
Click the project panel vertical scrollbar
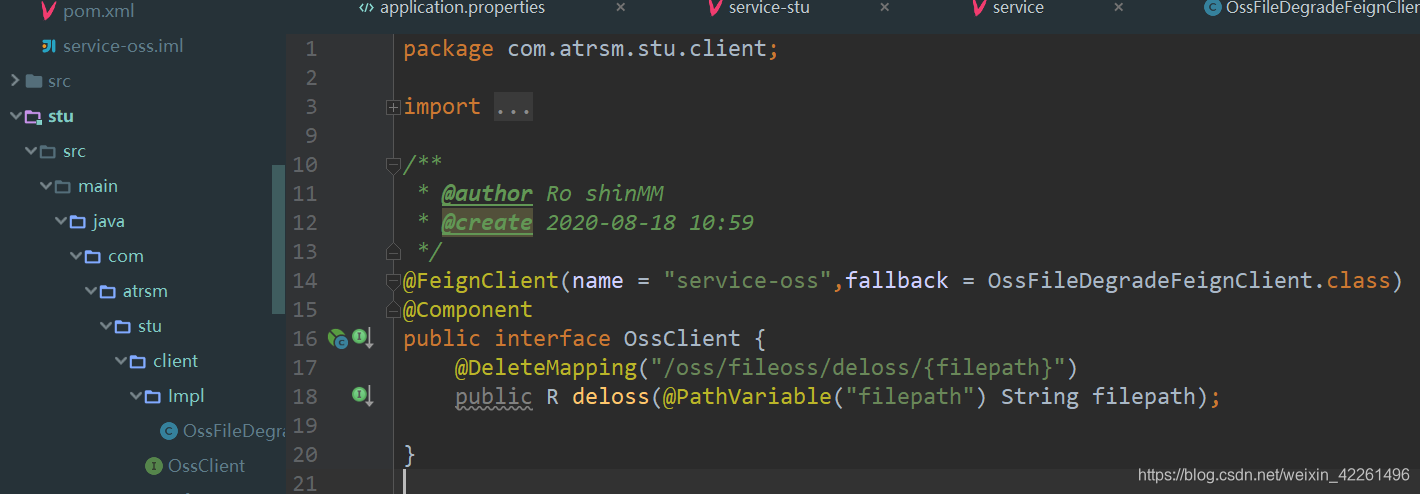click(278, 239)
